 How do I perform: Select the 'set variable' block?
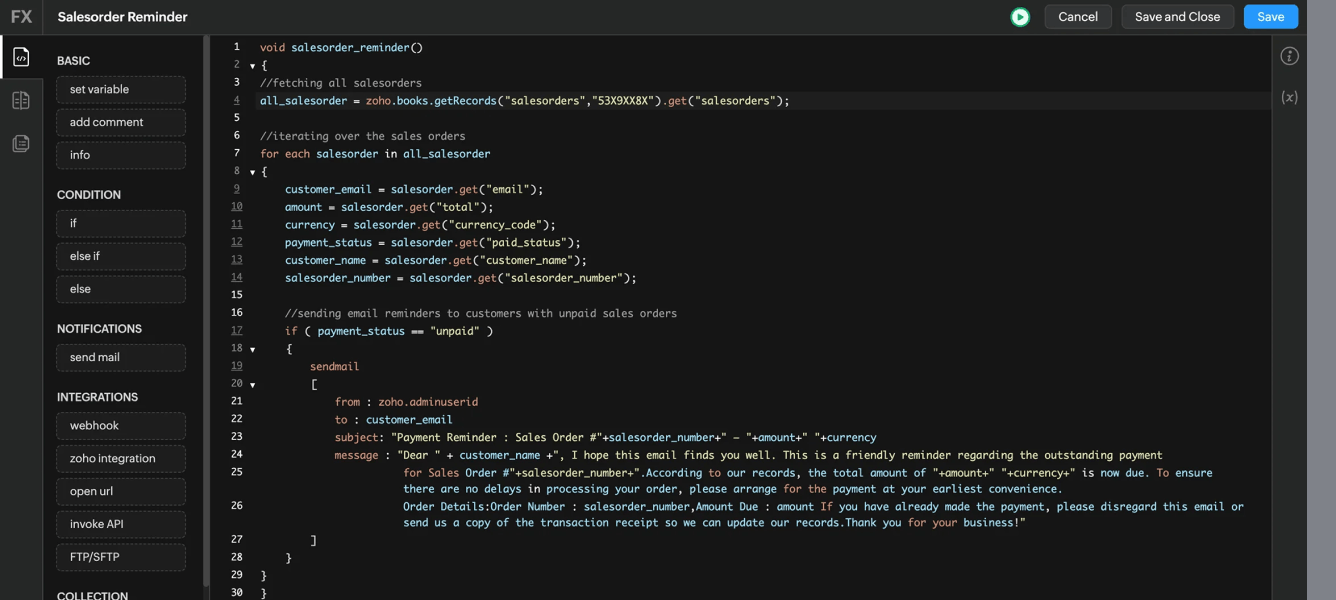121,89
